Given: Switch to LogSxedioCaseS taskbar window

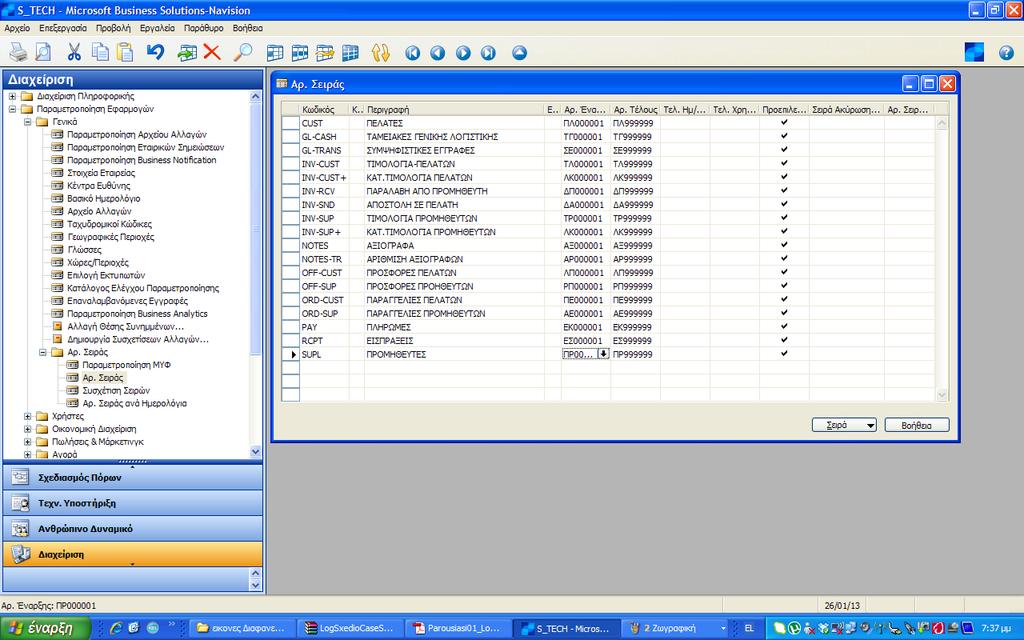Looking at the screenshot, I should (x=349, y=628).
